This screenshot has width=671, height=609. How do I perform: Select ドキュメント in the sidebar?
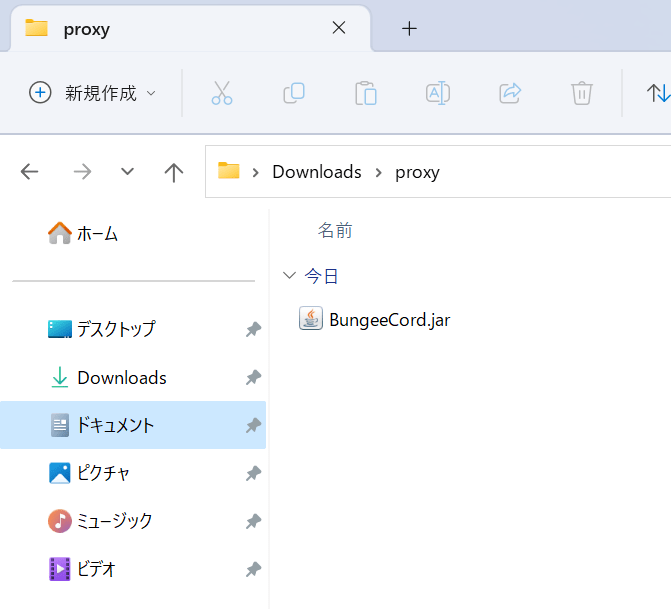(133, 425)
